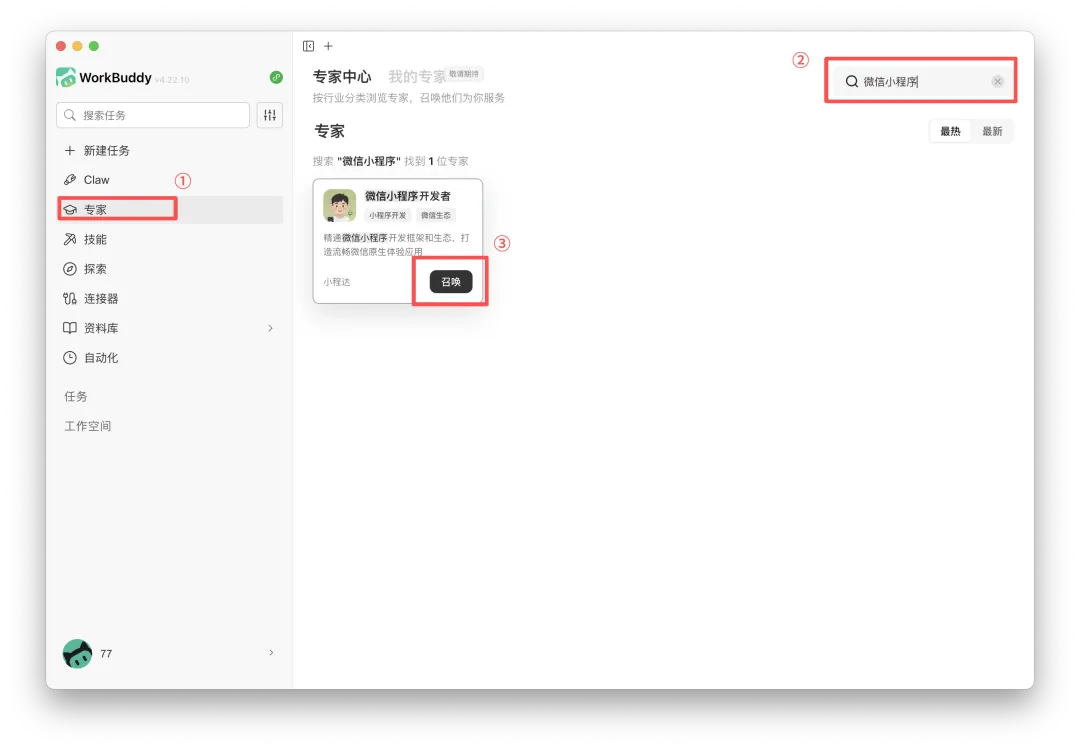This screenshot has height=750, width=1080.
Task: Sort experts by 最新
Action: click(x=992, y=131)
